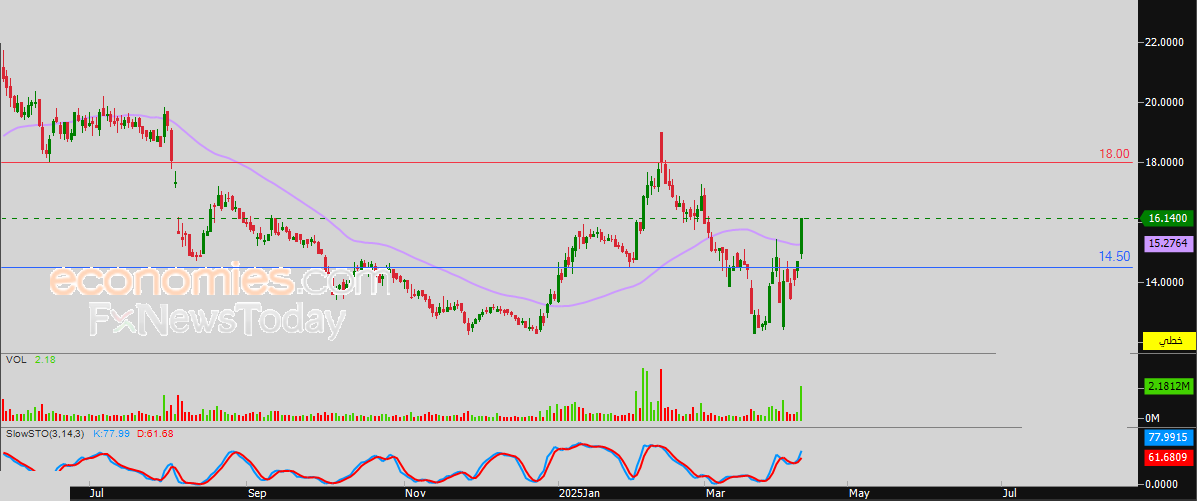Viewport: 1197px width, 501px height.
Task: Click the 14.0000 price axis label
Action: click(1163, 283)
